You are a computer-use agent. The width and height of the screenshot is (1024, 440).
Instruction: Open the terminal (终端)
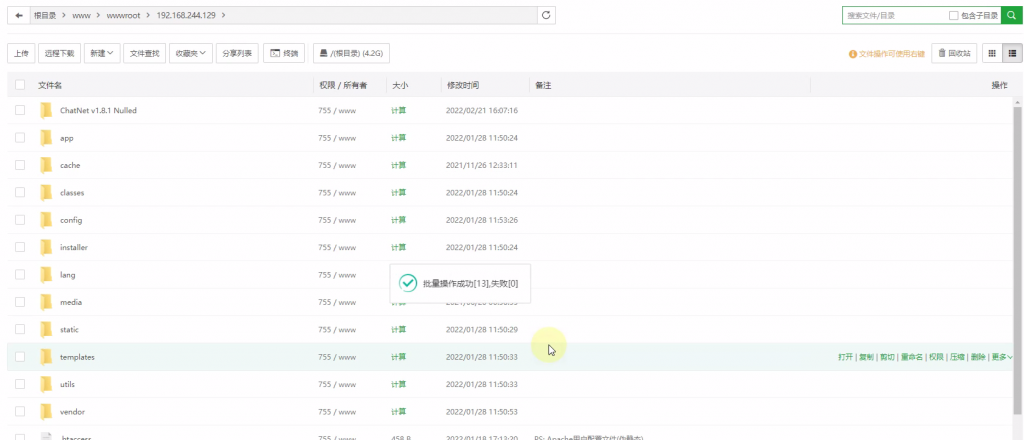[x=285, y=53]
